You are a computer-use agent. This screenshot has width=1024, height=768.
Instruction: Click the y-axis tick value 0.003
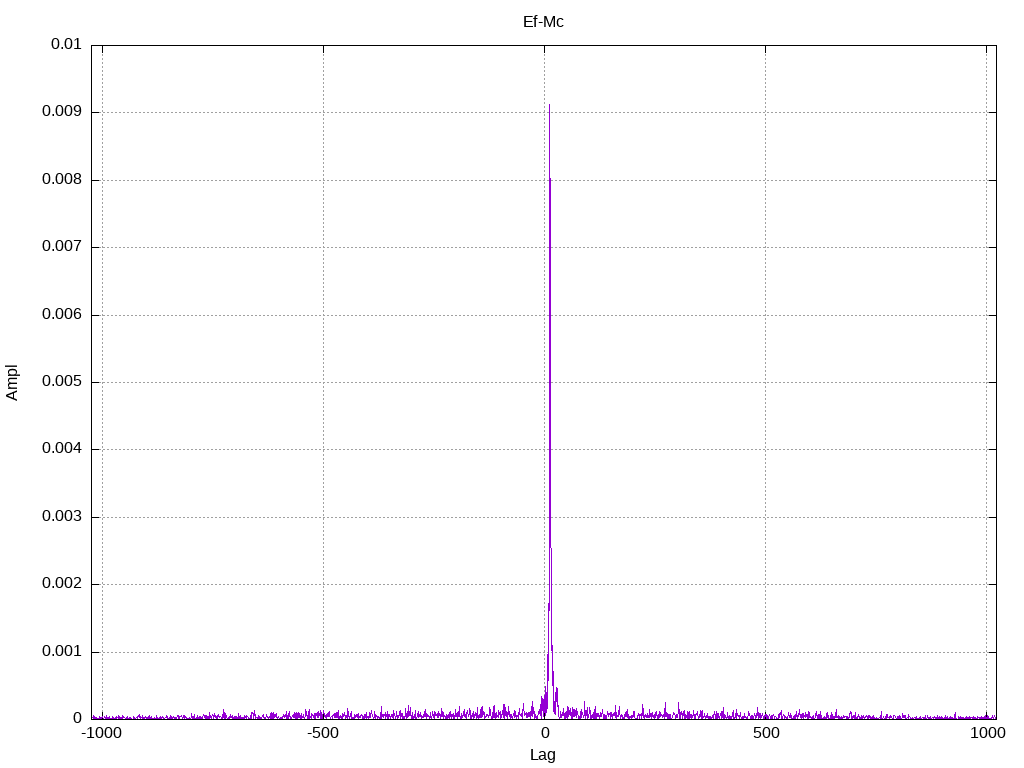(x=62, y=517)
